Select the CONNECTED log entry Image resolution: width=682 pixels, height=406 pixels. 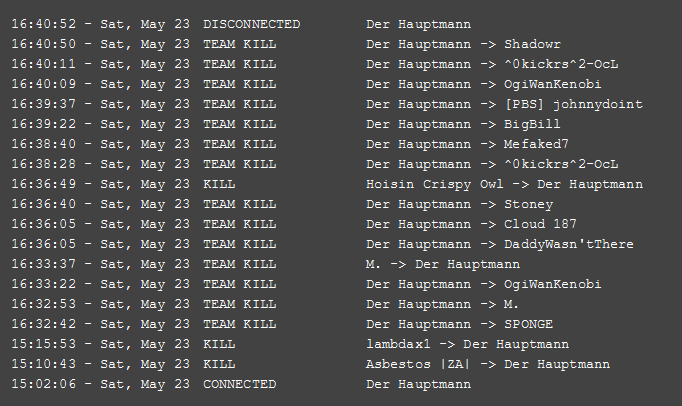pos(241,385)
